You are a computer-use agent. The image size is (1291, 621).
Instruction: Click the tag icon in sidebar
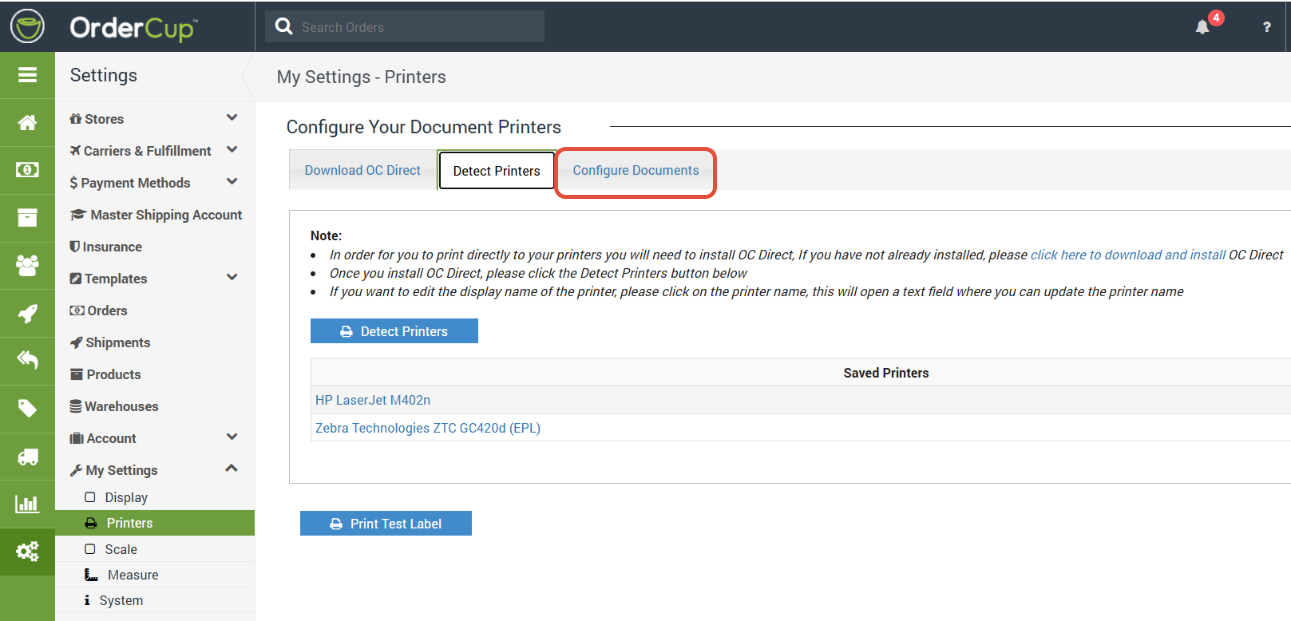(27, 408)
